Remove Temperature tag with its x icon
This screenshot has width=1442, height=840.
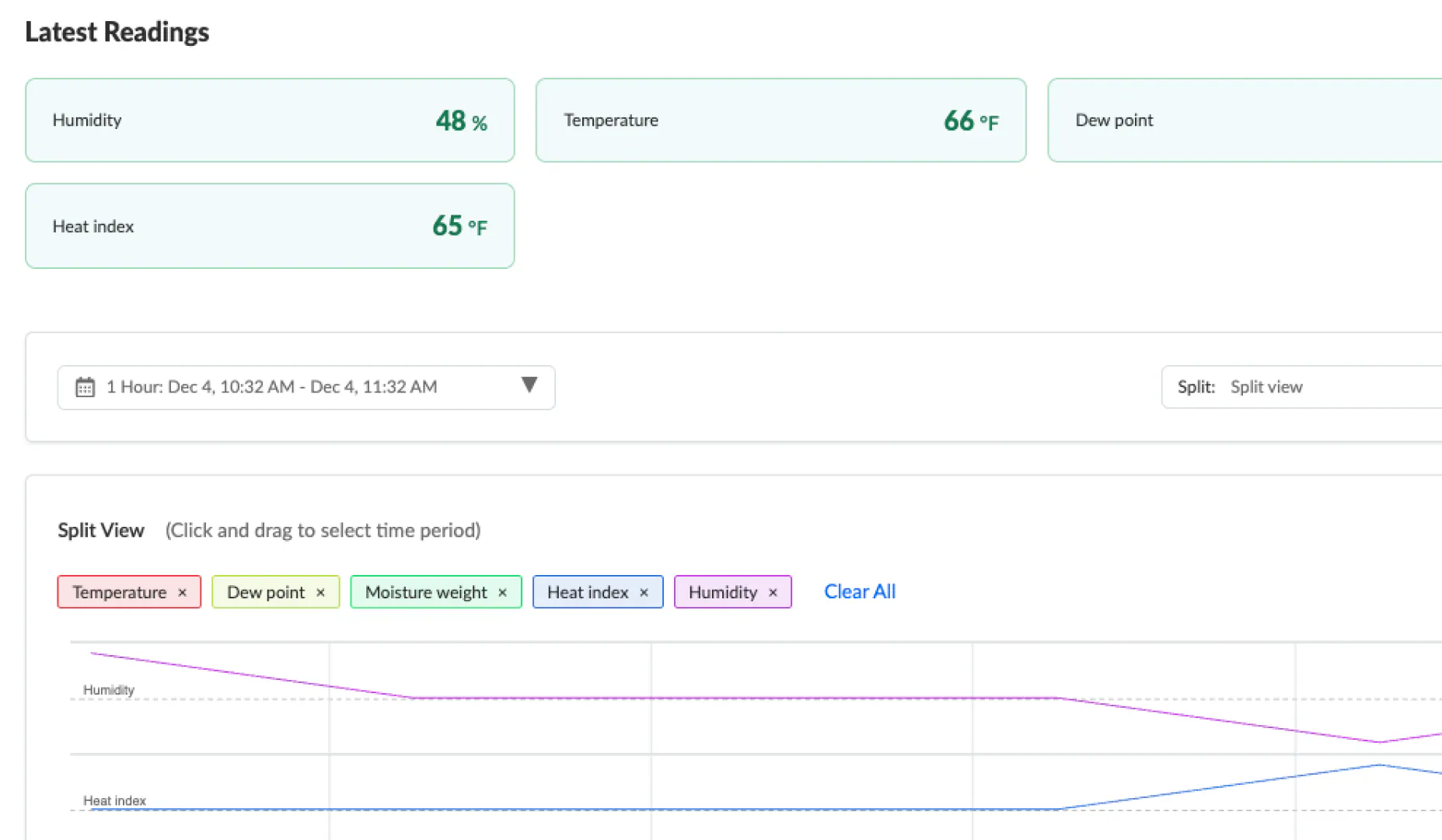(x=183, y=592)
